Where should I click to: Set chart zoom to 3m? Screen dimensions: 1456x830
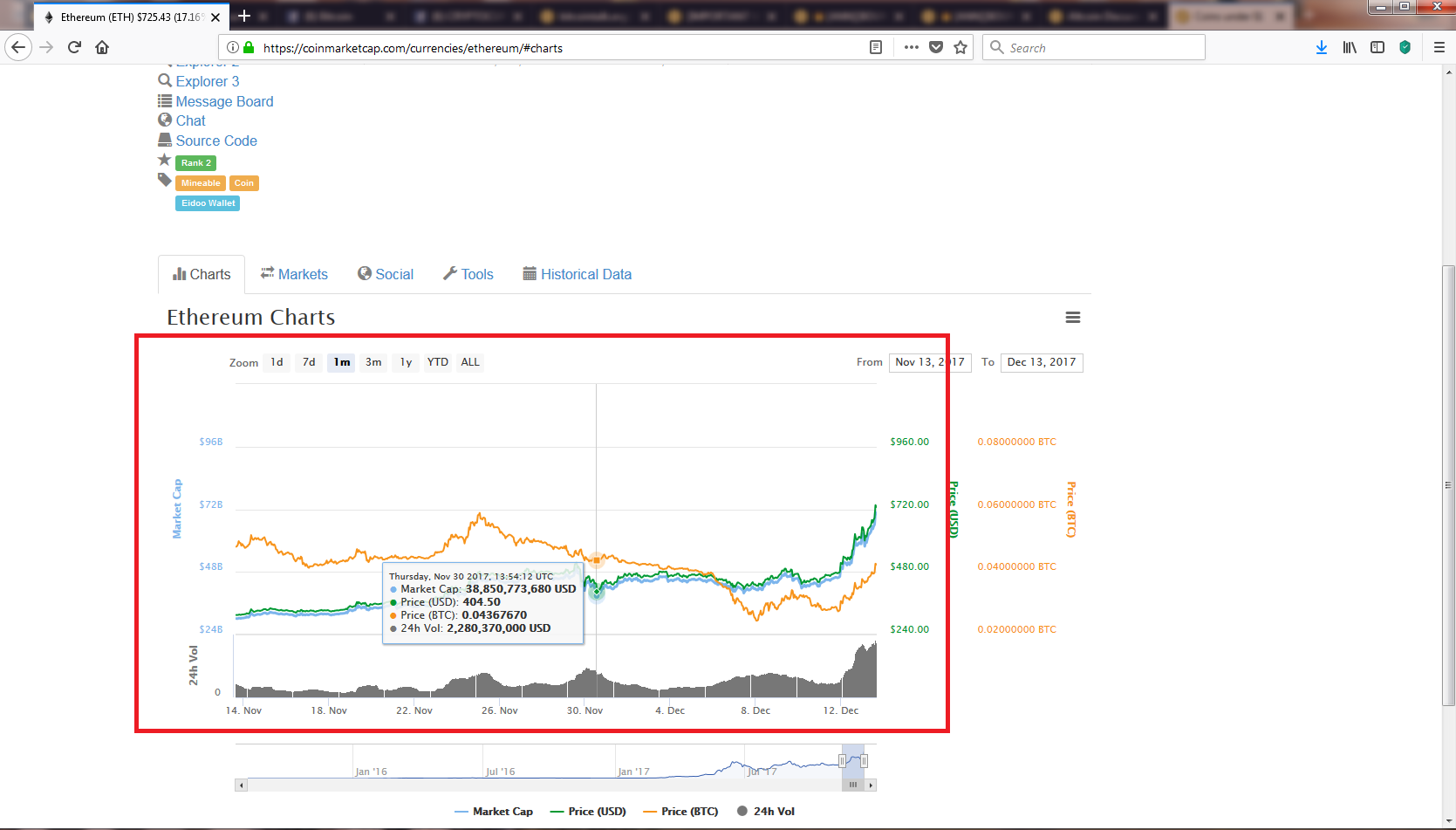tap(373, 362)
